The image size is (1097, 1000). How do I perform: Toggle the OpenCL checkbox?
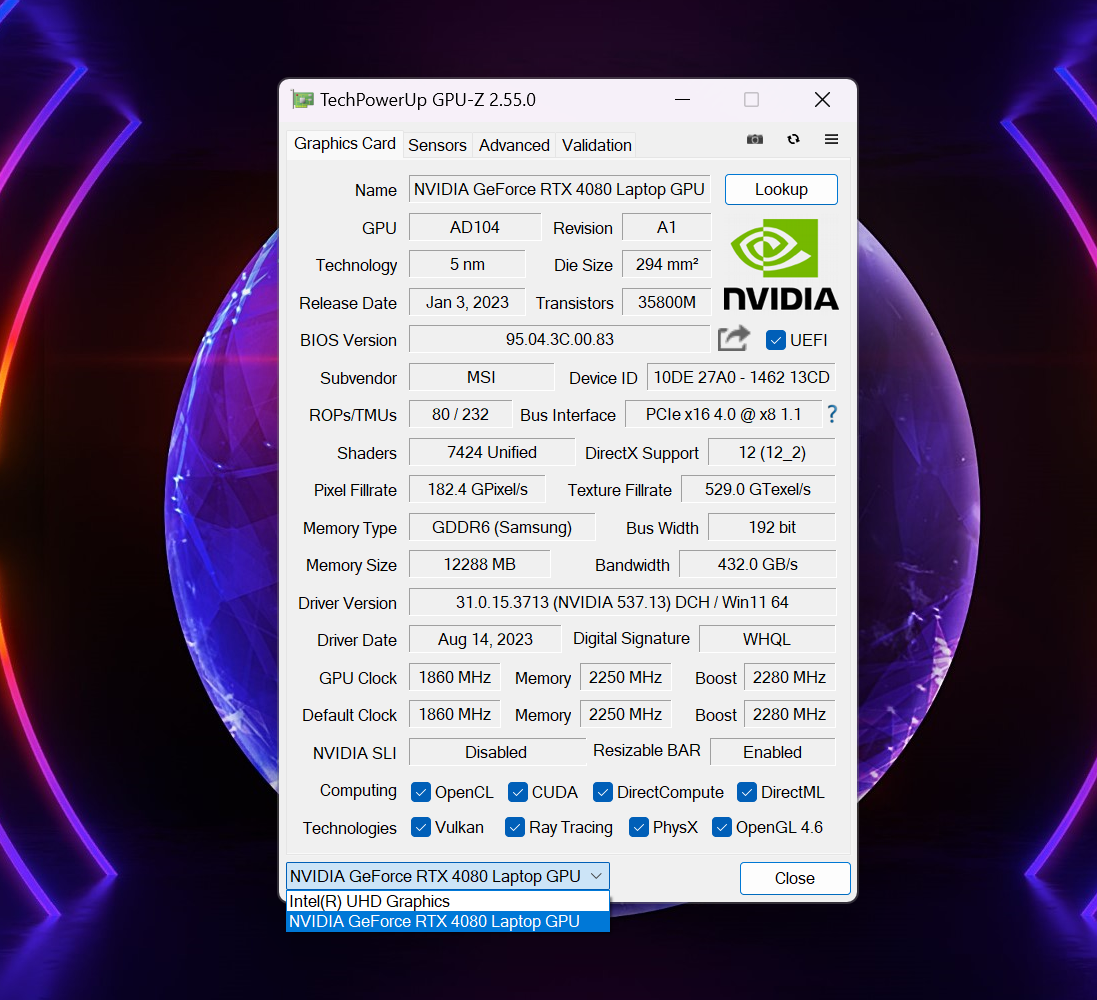420,792
